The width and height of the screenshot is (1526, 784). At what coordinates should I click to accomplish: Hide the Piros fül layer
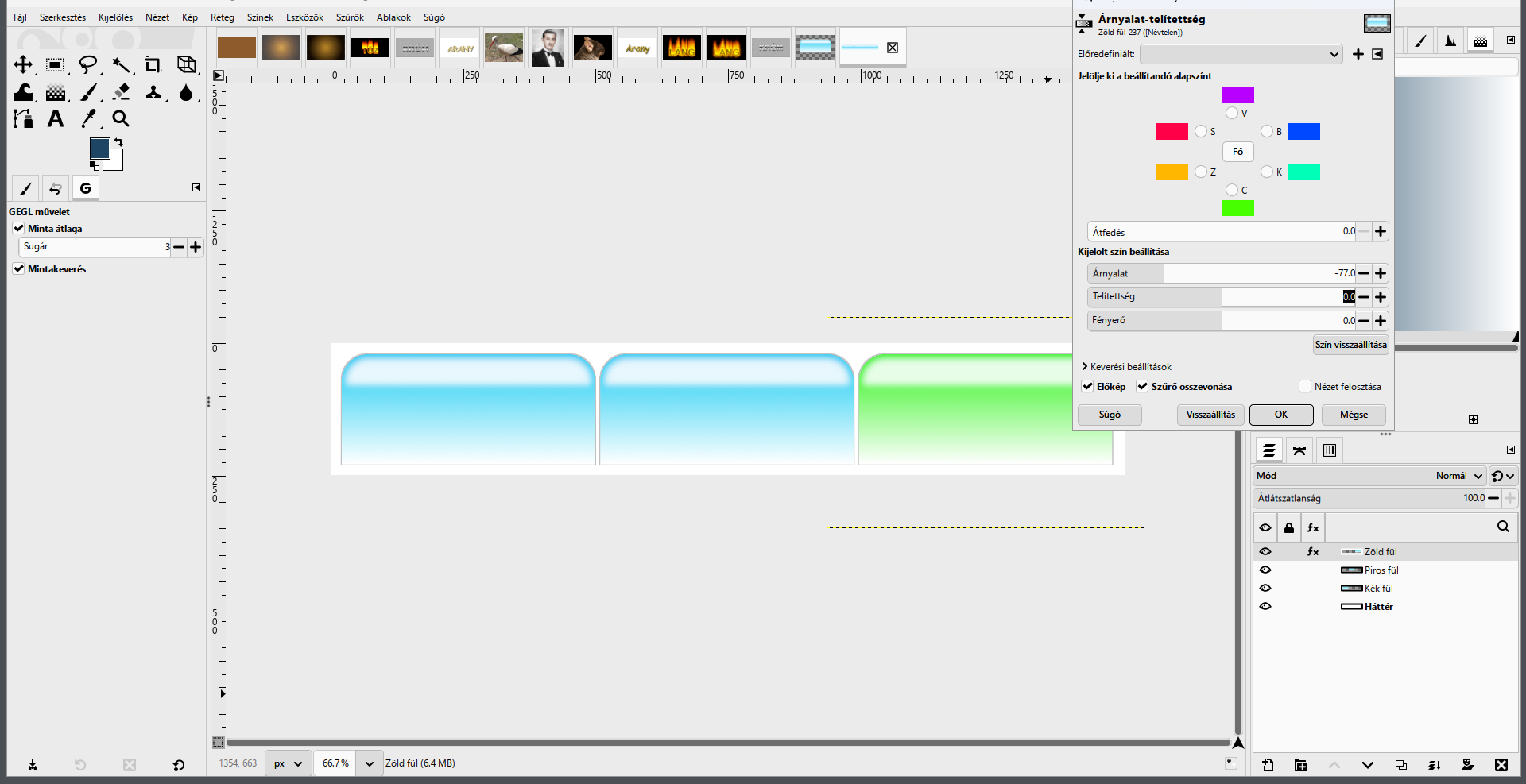(x=1265, y=570)
